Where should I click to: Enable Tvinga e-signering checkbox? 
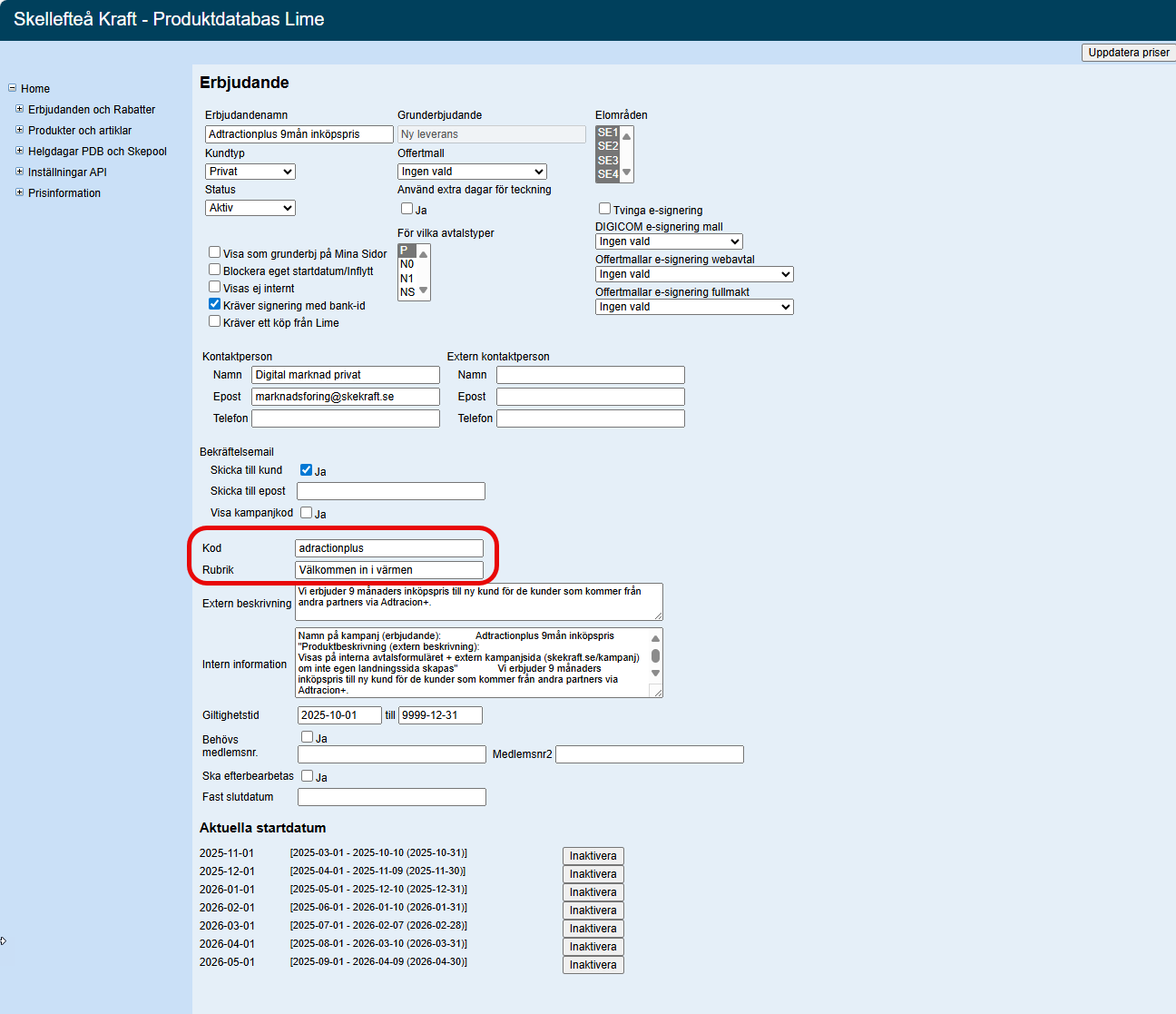pos(604,209)
